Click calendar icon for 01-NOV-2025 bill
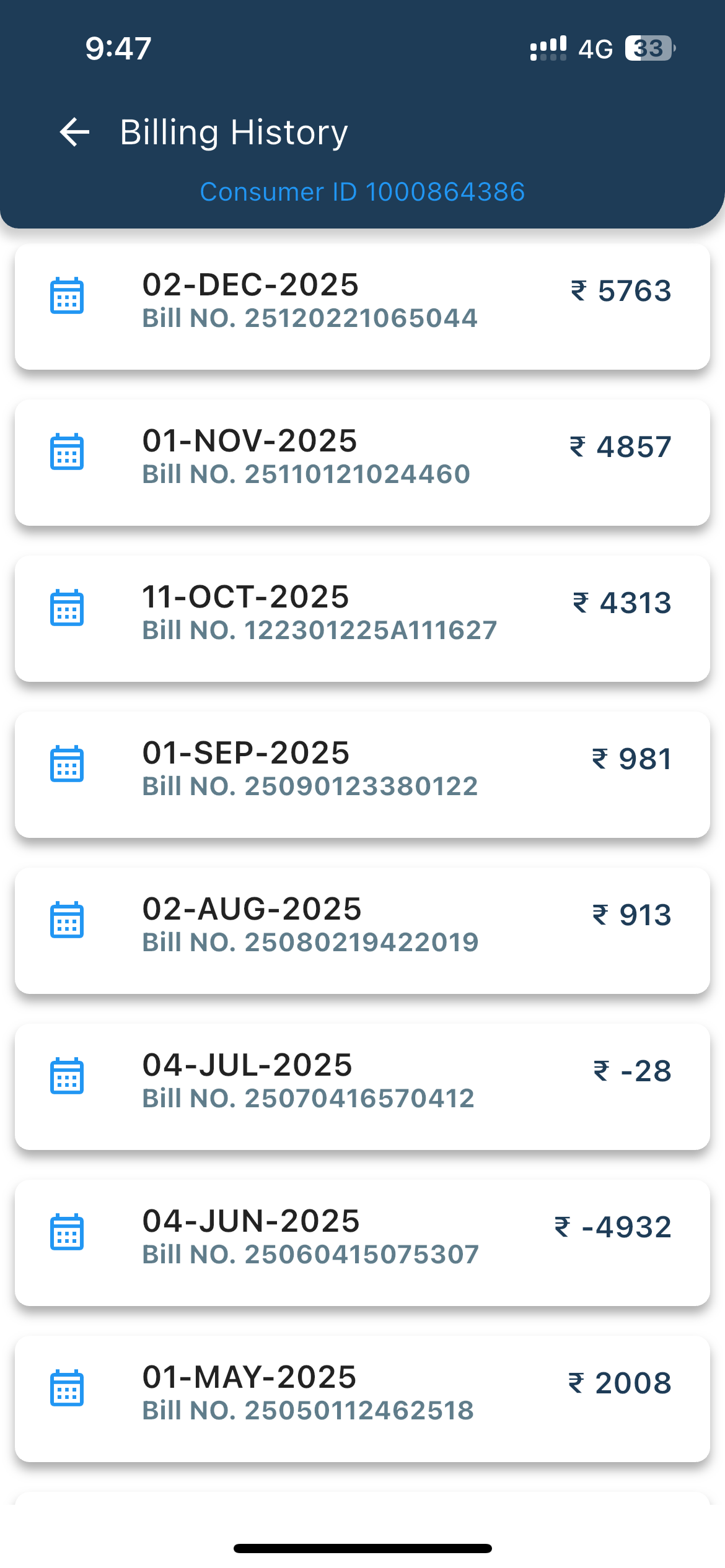Image resolution: width=725 pixels, height=1568 pixels. pyautogui.click(x=67, y=452)
